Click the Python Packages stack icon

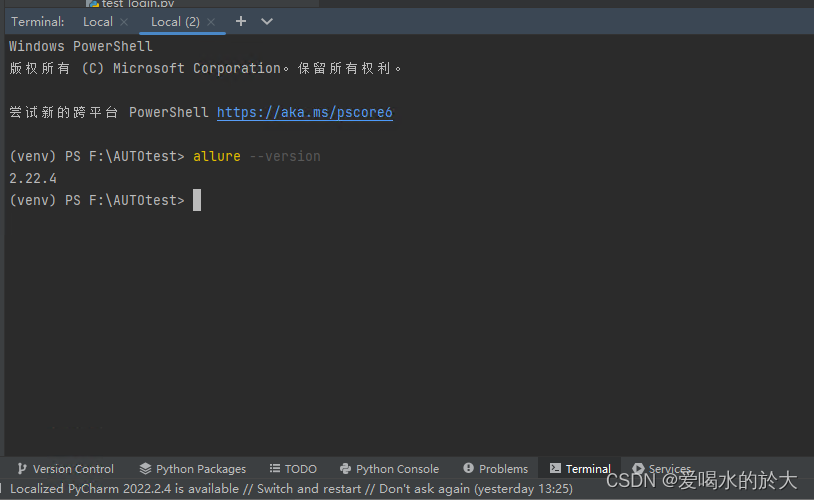click(145, 468)
